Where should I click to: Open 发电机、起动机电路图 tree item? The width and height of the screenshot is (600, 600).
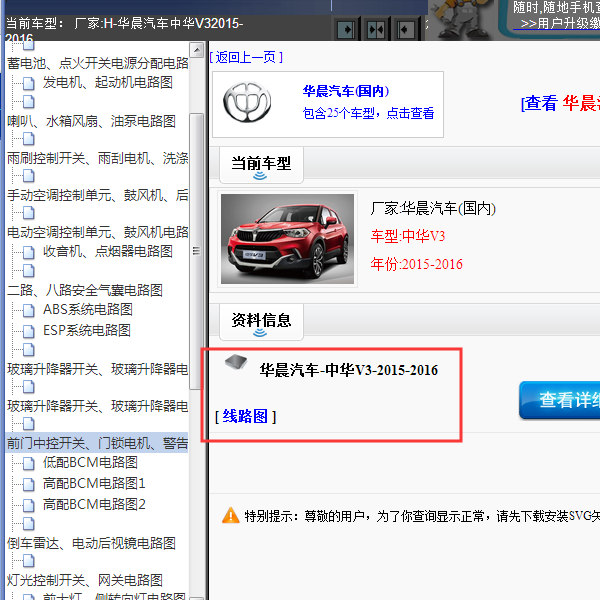108,82
